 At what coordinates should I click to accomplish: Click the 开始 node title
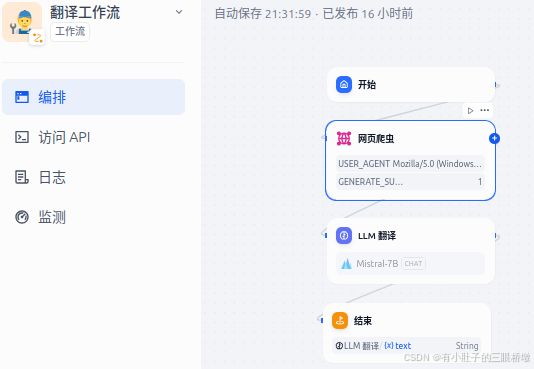pos(367,84)
